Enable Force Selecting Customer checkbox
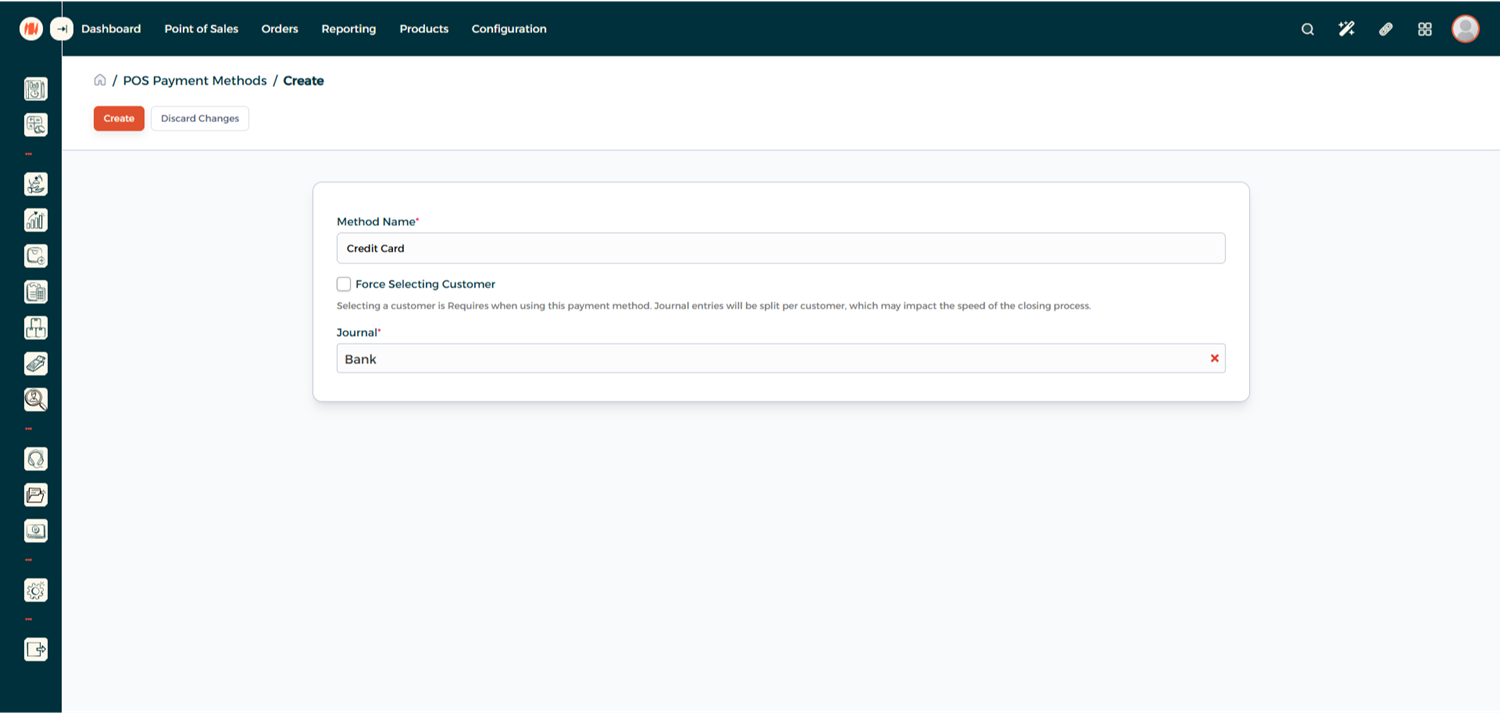Viewport: 1500px width, 713px height. (344, 284)
